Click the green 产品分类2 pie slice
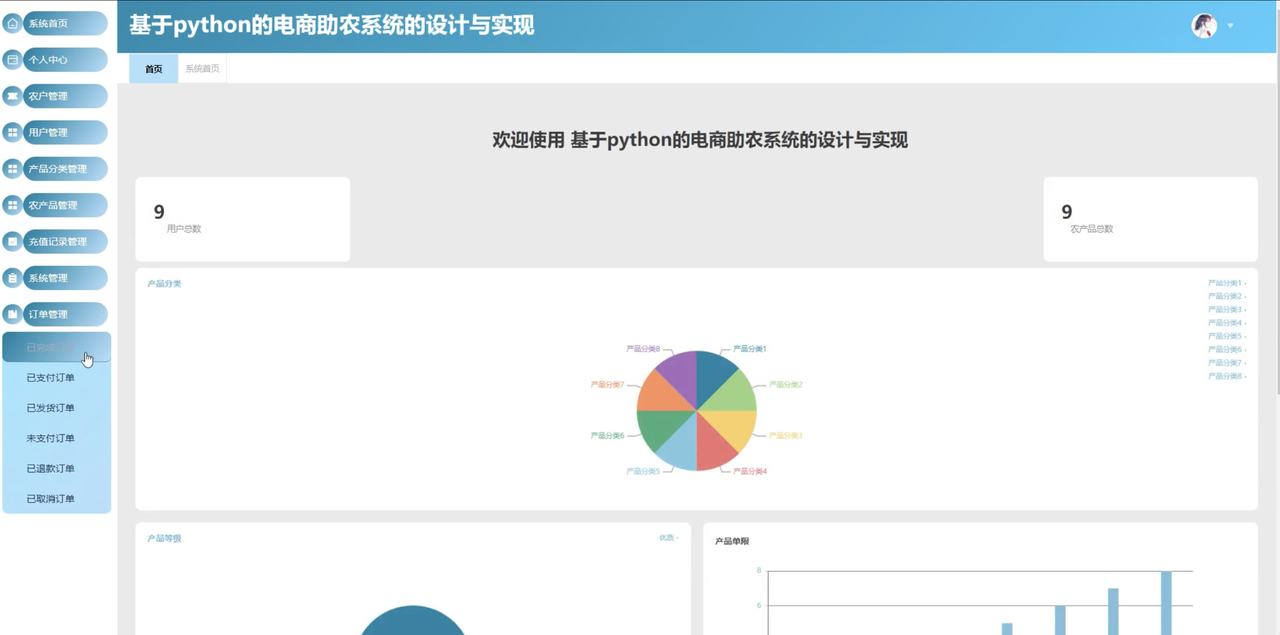This screenshot has height=635, width=1280. pos(734,393)
